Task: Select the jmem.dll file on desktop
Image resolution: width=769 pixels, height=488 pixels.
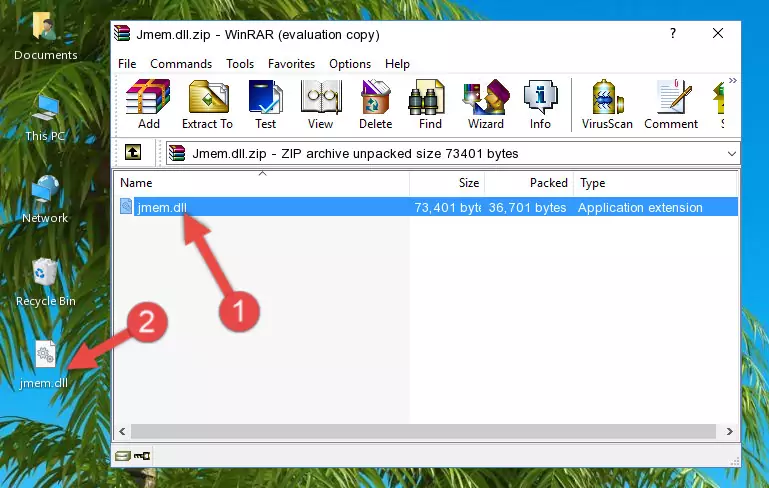Action: point(44,365)
